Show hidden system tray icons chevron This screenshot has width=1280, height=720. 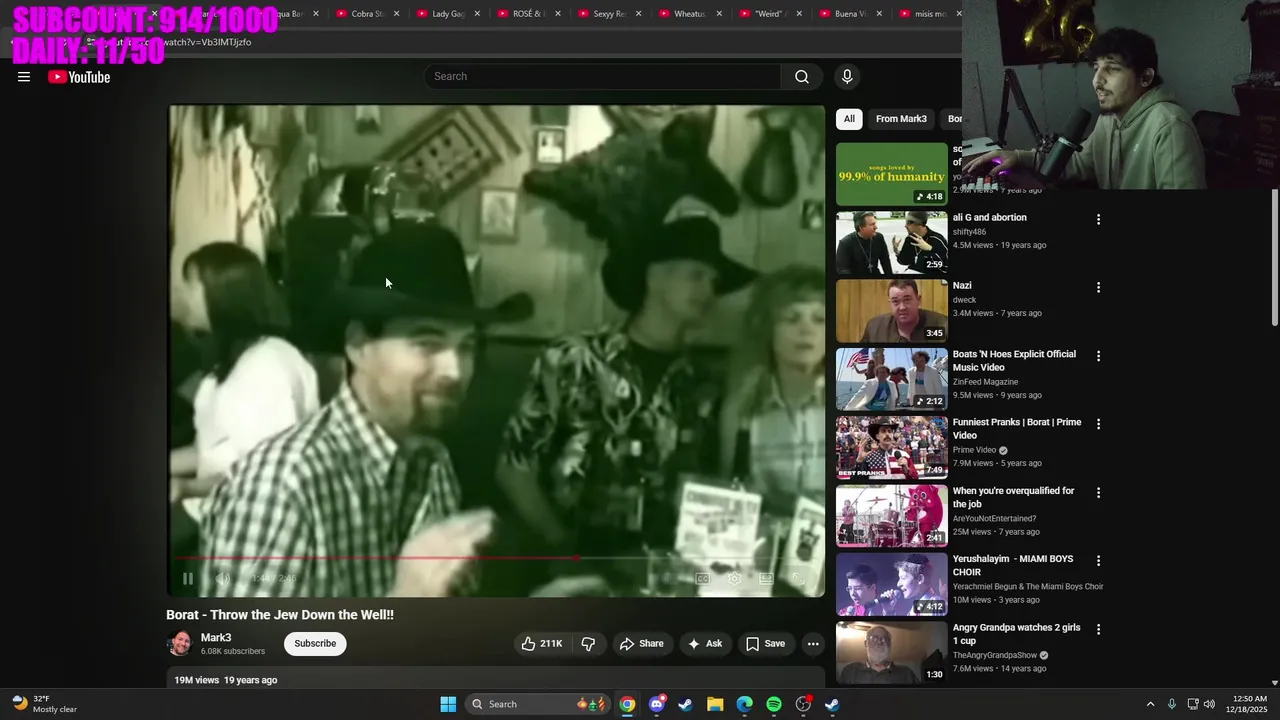pos(1150,704)
